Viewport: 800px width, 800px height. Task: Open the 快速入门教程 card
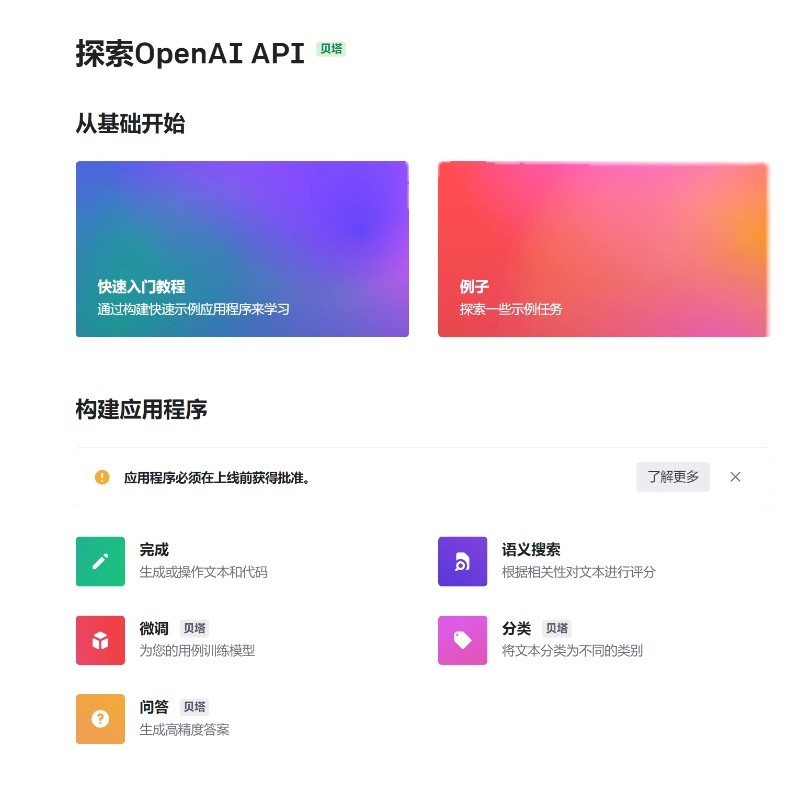click(242, 249)
